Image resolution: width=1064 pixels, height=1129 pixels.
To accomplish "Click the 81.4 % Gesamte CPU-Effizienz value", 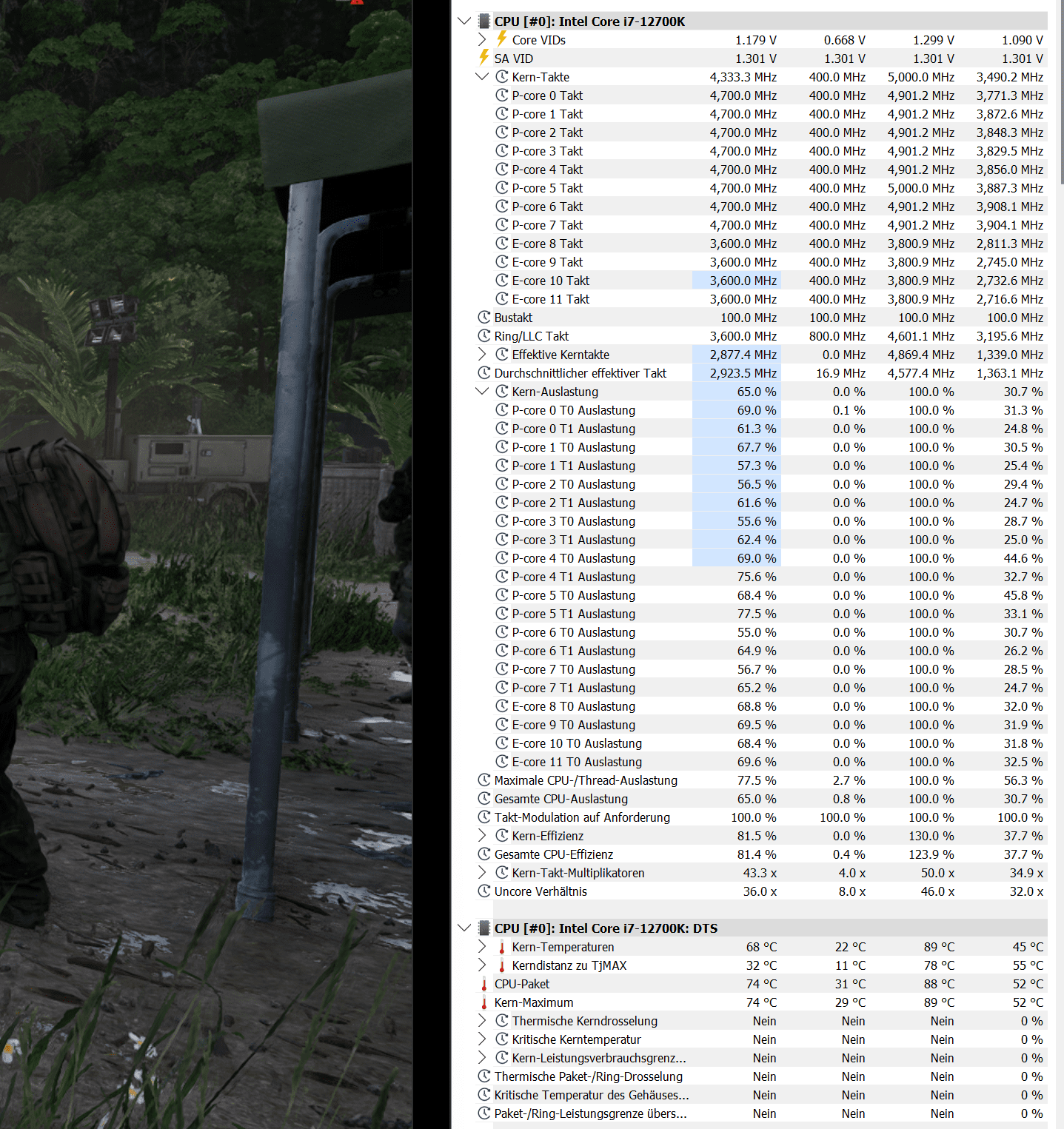I will [757, 854].
